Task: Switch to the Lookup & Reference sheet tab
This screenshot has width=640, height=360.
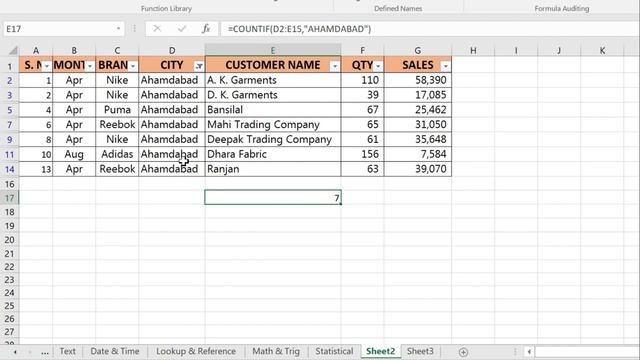Action: tap(196, 351)
